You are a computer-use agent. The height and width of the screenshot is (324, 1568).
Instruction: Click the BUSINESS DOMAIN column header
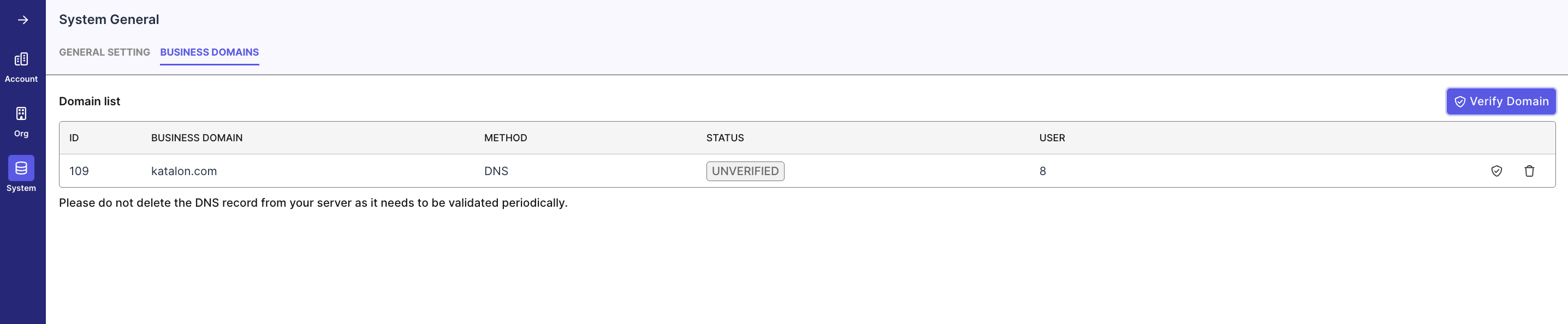point(197,138)
